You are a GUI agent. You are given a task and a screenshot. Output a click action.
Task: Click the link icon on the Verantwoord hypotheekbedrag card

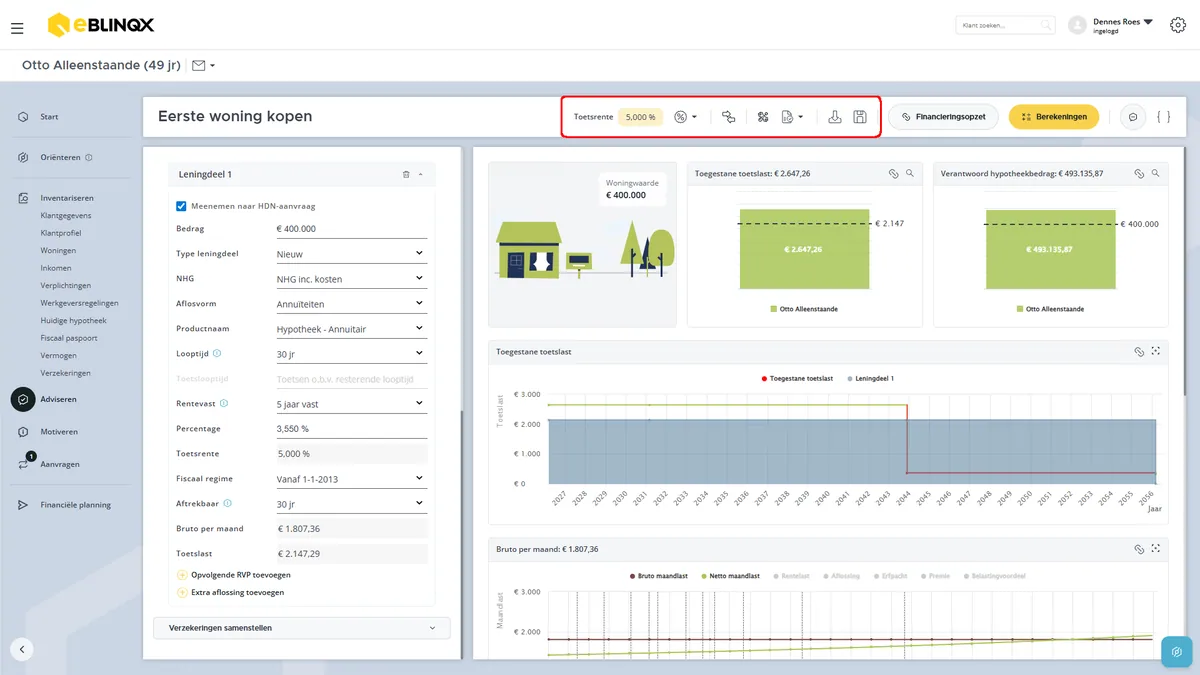pyautogui.click(x=1139, y=173)
